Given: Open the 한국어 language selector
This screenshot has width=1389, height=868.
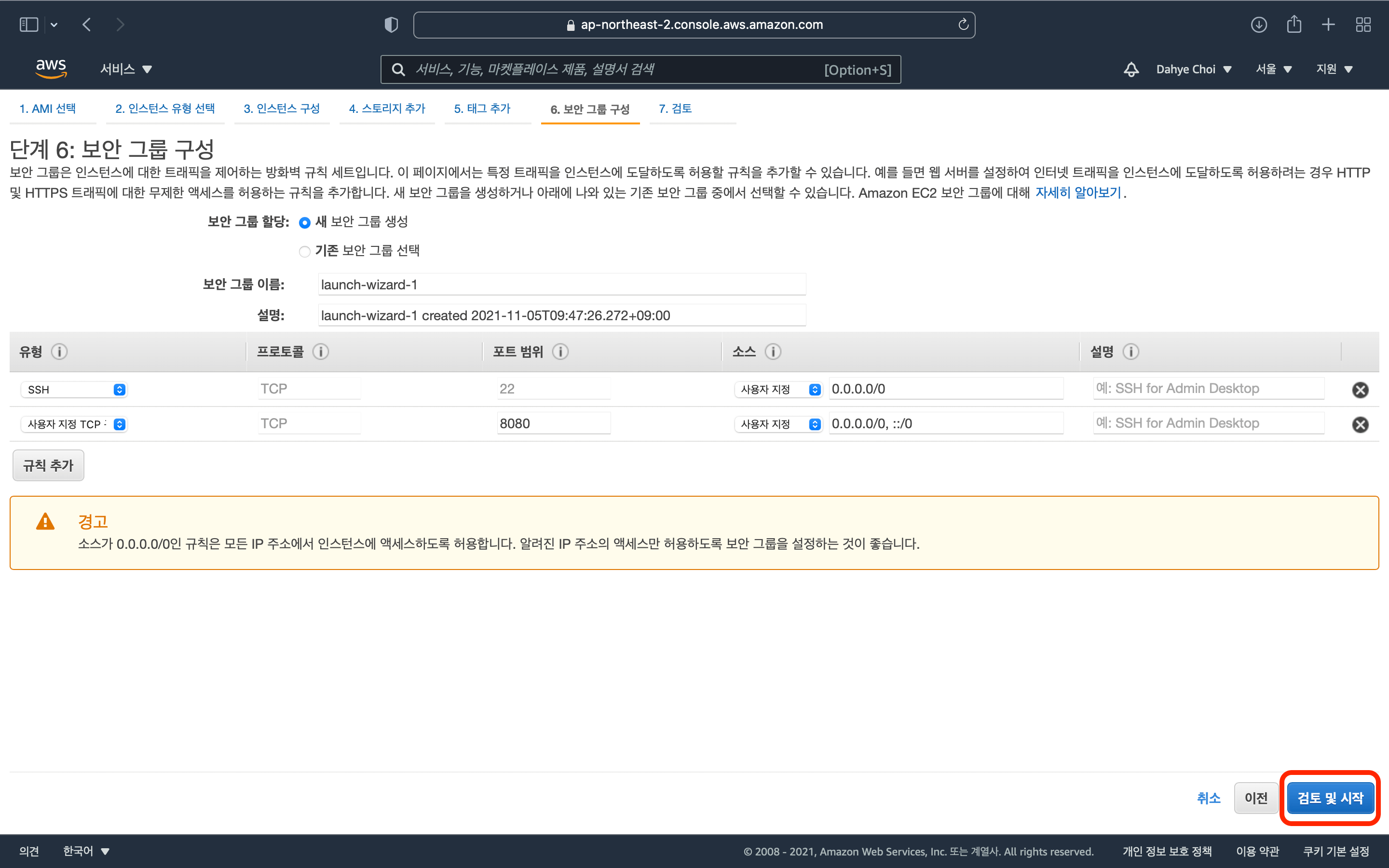Looking at the screenshot, I should coord(86,851).
